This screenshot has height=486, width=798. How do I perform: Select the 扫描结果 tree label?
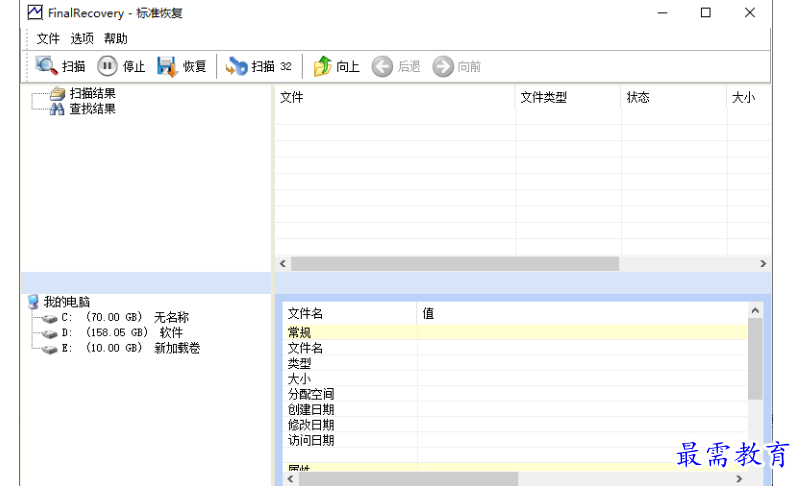(x=93, y=93)
